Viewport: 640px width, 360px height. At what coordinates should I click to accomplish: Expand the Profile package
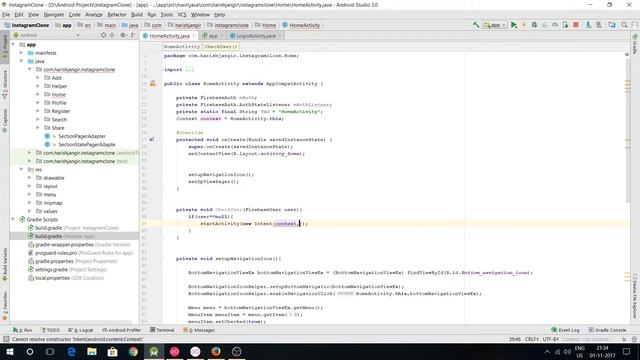38,102
